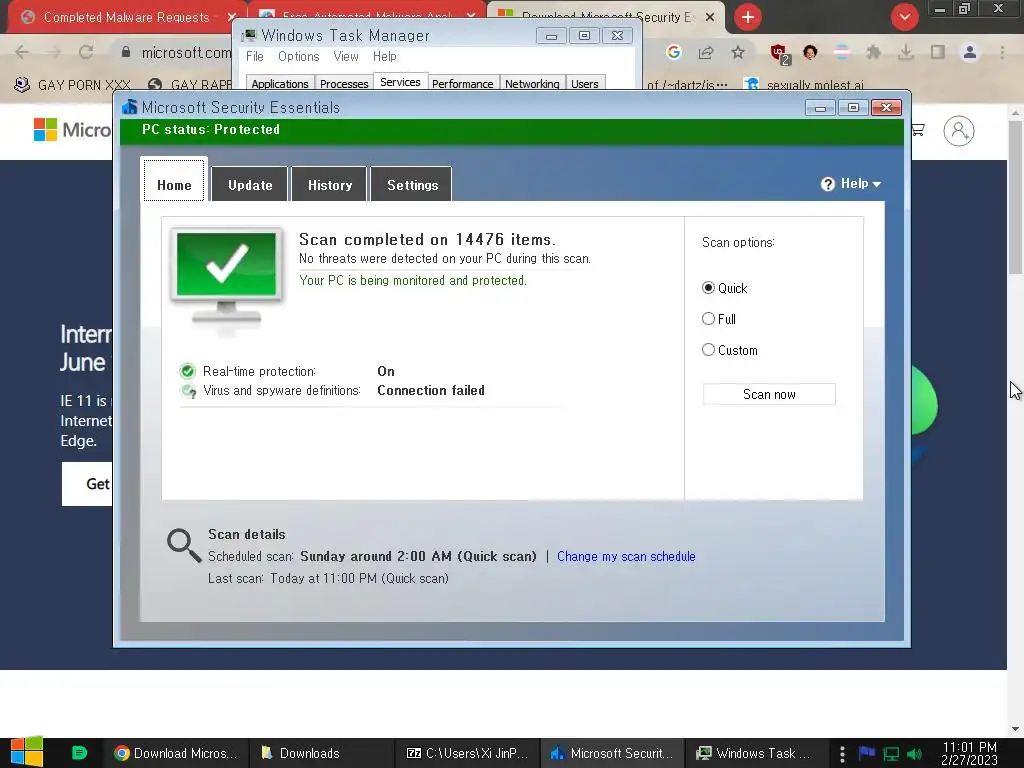The width and height of the screenshot is (1024, 768).
Task: Switch to Task Manager Performance tab
Action: pos(462,84)
